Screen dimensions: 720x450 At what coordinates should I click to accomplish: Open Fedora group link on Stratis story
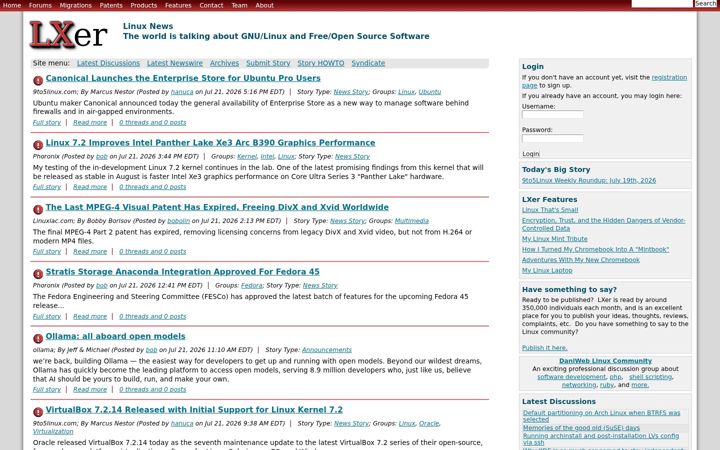252,286
